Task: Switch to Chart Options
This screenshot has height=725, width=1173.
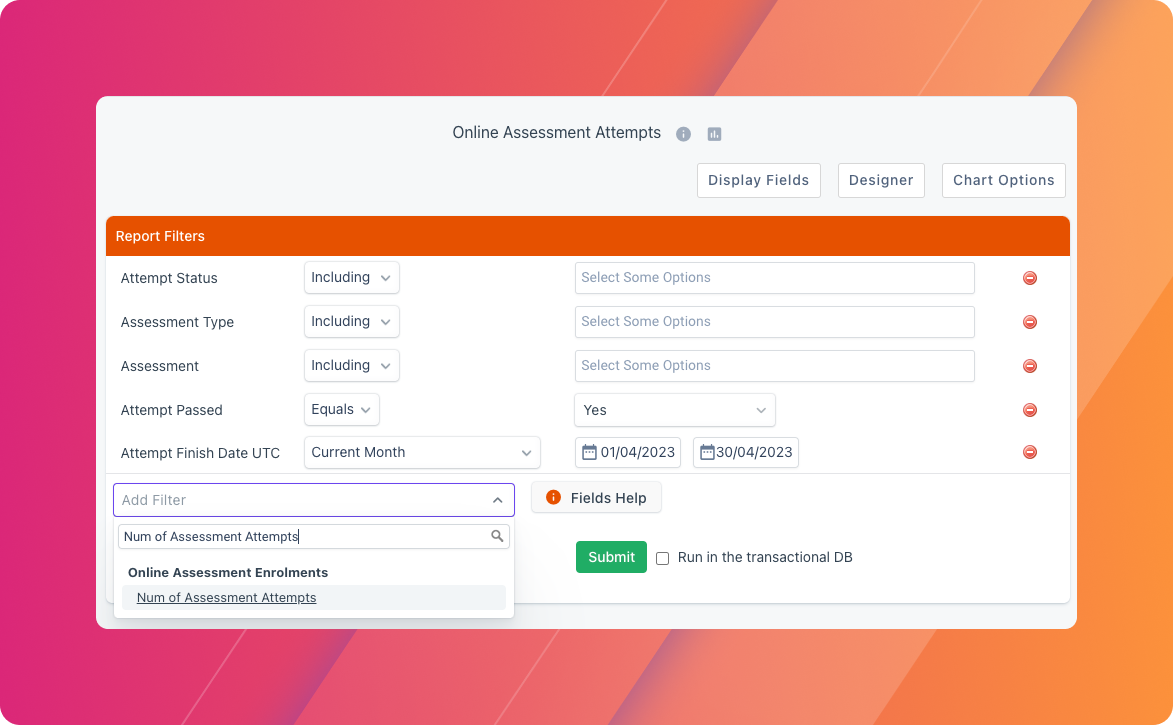Action: [1003, 180]
